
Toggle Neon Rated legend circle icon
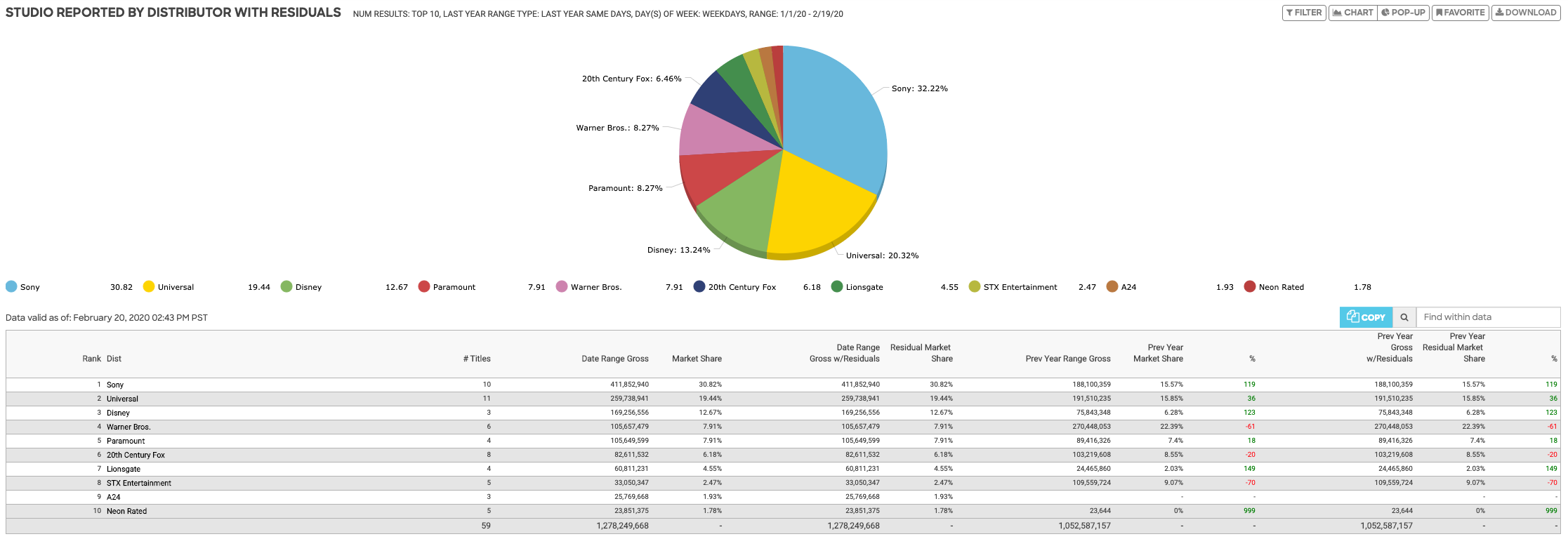point(1250,286)
